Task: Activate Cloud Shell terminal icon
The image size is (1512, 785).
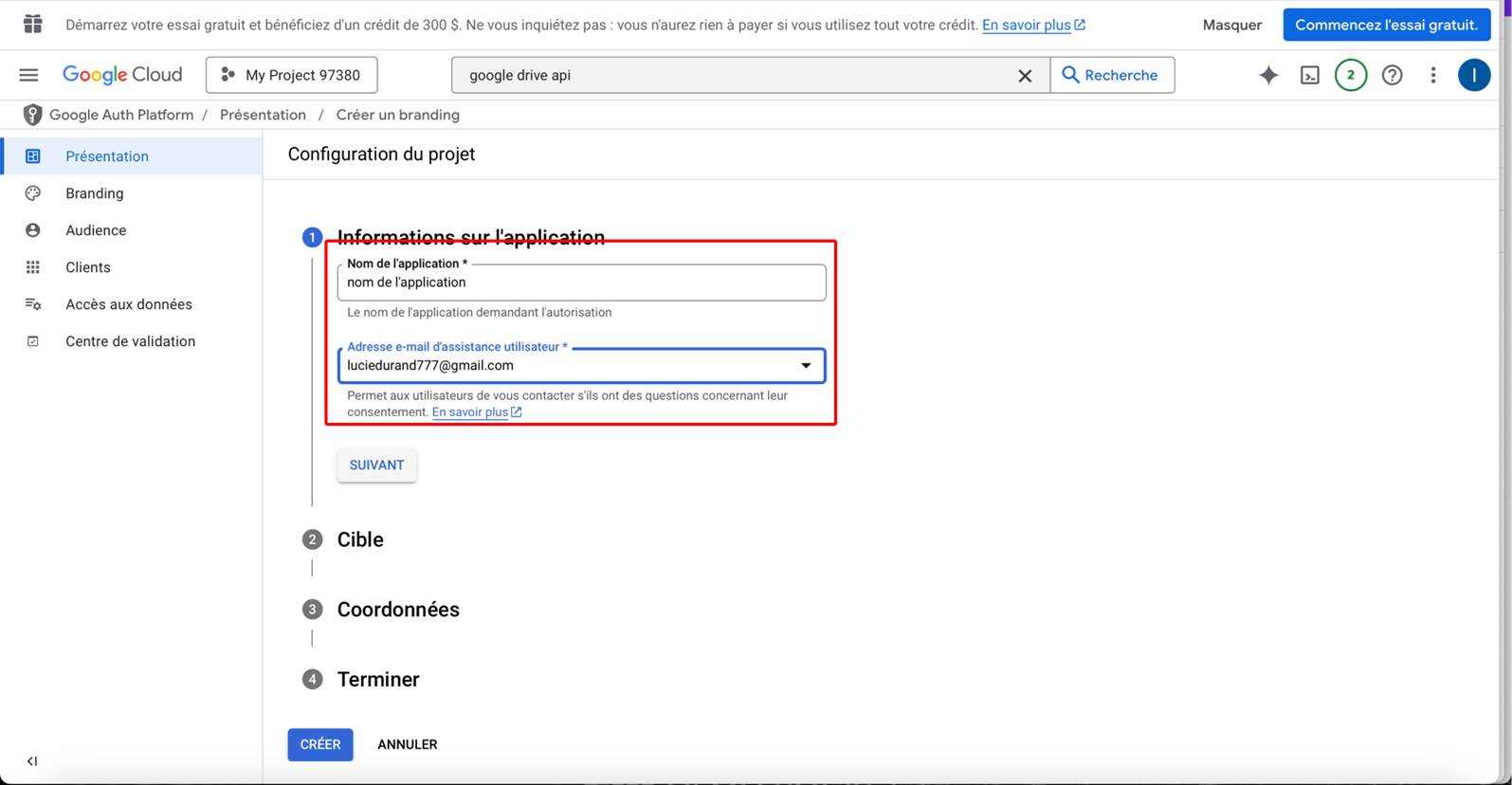Action: [x=1309, y=75]
